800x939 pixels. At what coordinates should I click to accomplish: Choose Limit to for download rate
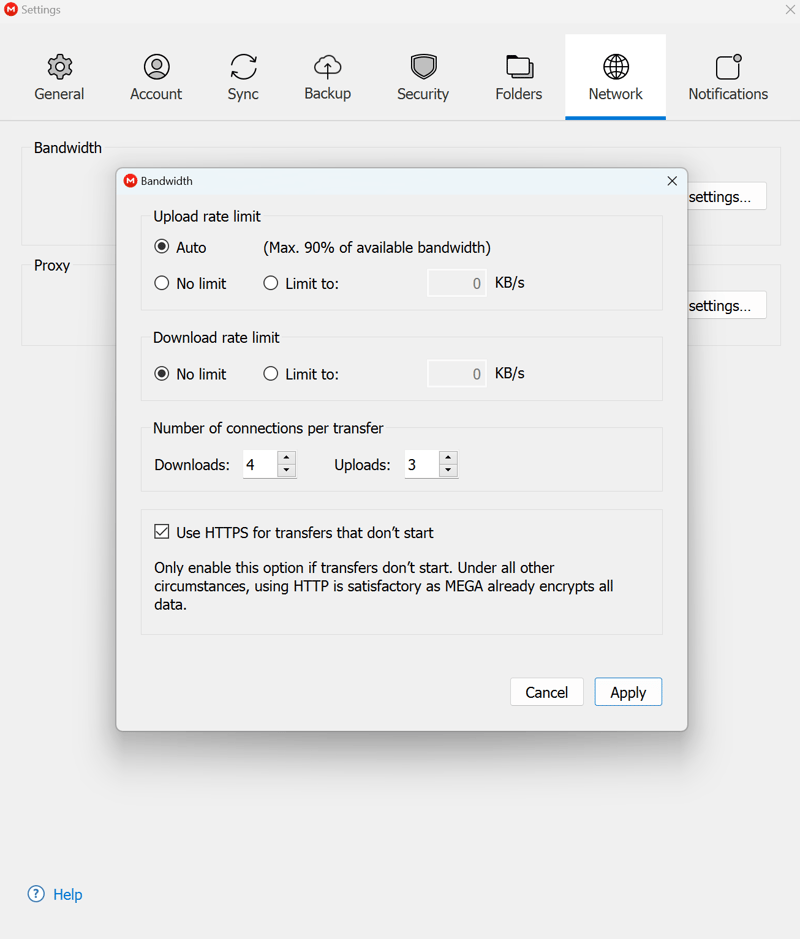271,374
